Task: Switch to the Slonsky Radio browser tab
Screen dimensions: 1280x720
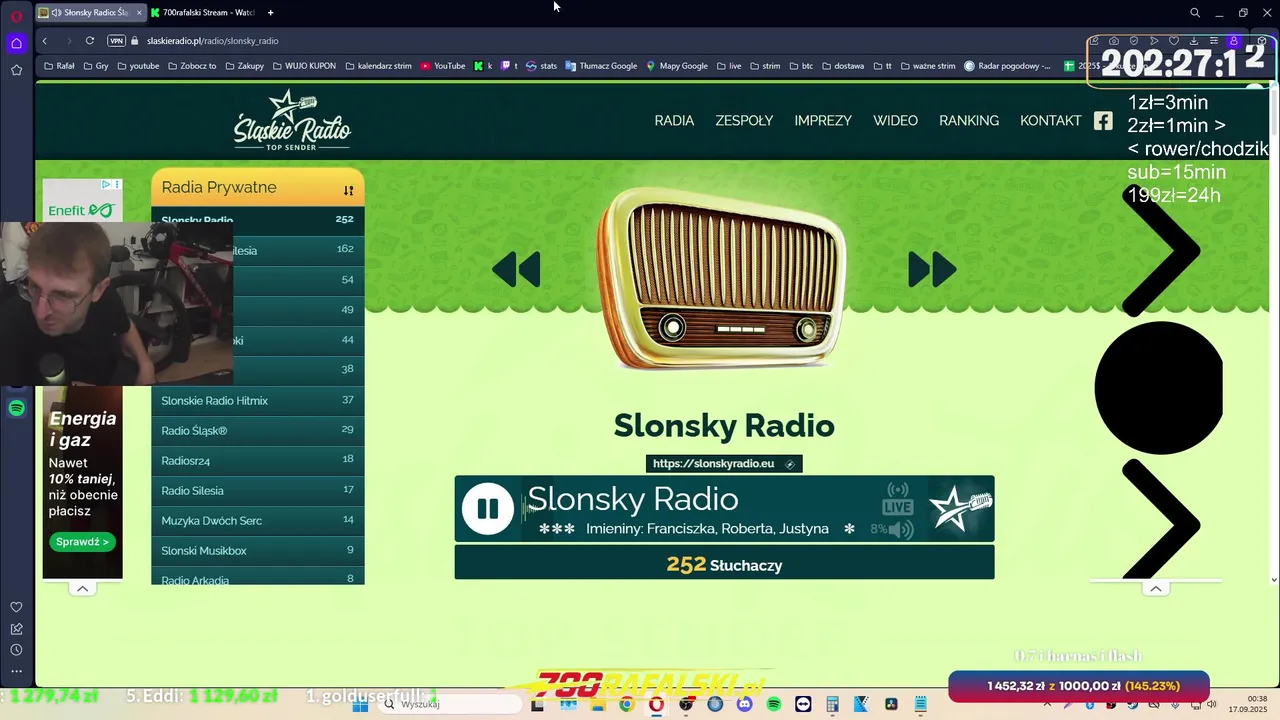Action: coord(88,12)
